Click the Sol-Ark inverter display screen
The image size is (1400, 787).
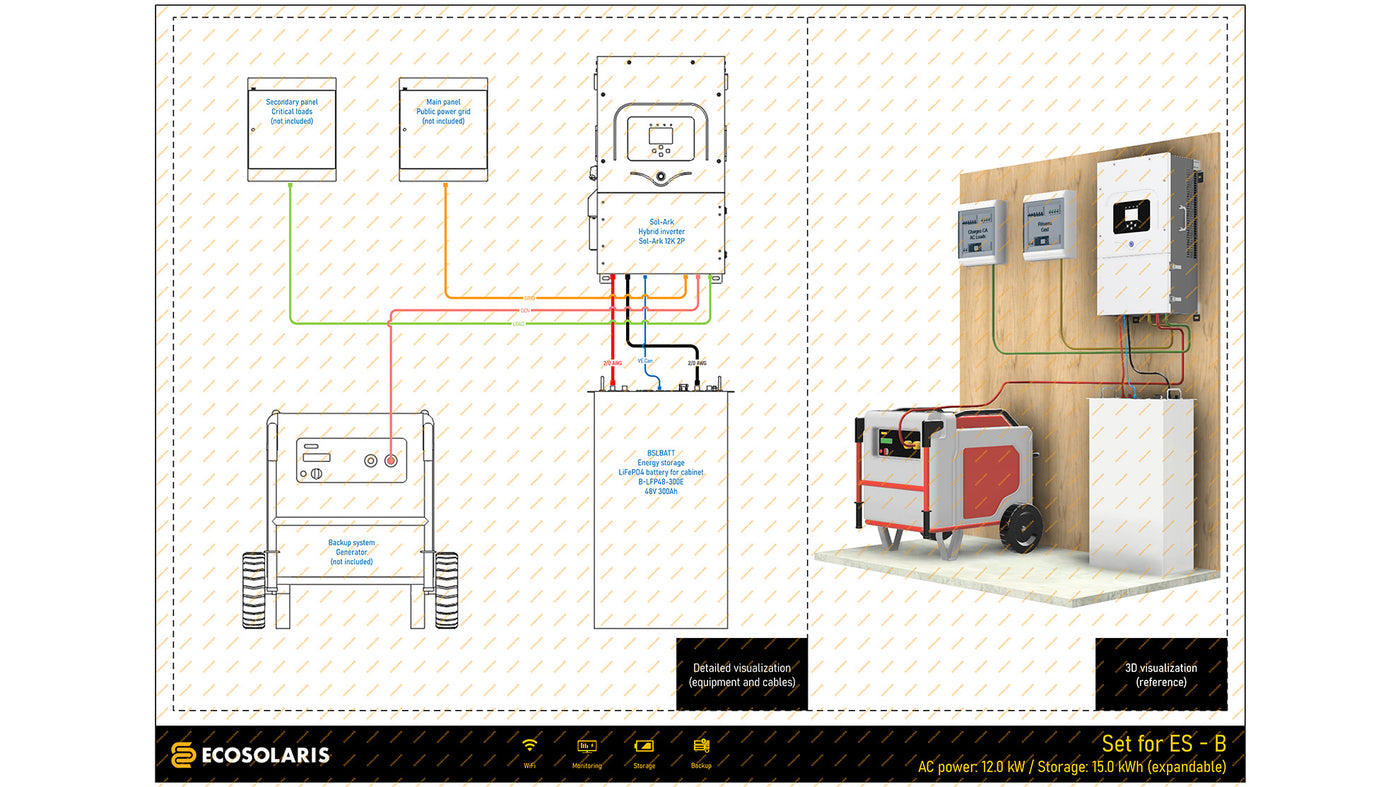[661, 136]
